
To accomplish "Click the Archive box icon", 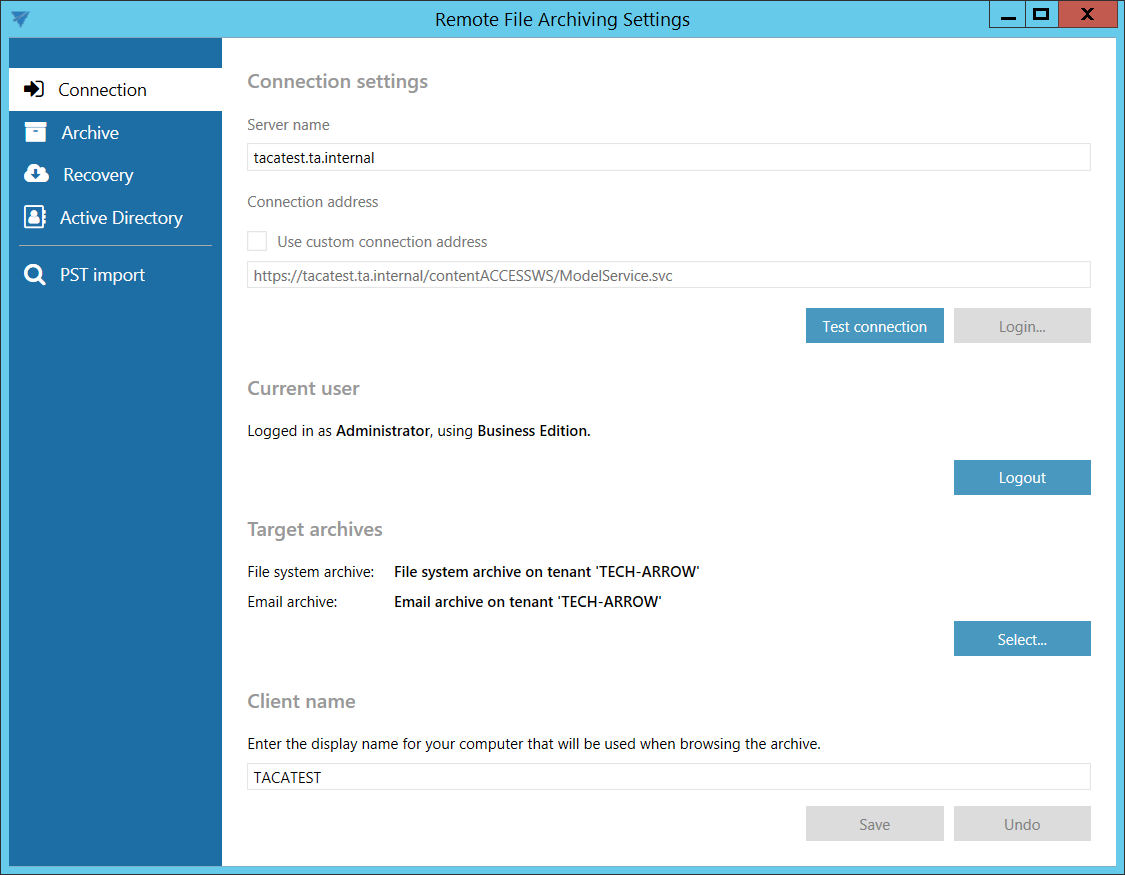I will 36,132.
